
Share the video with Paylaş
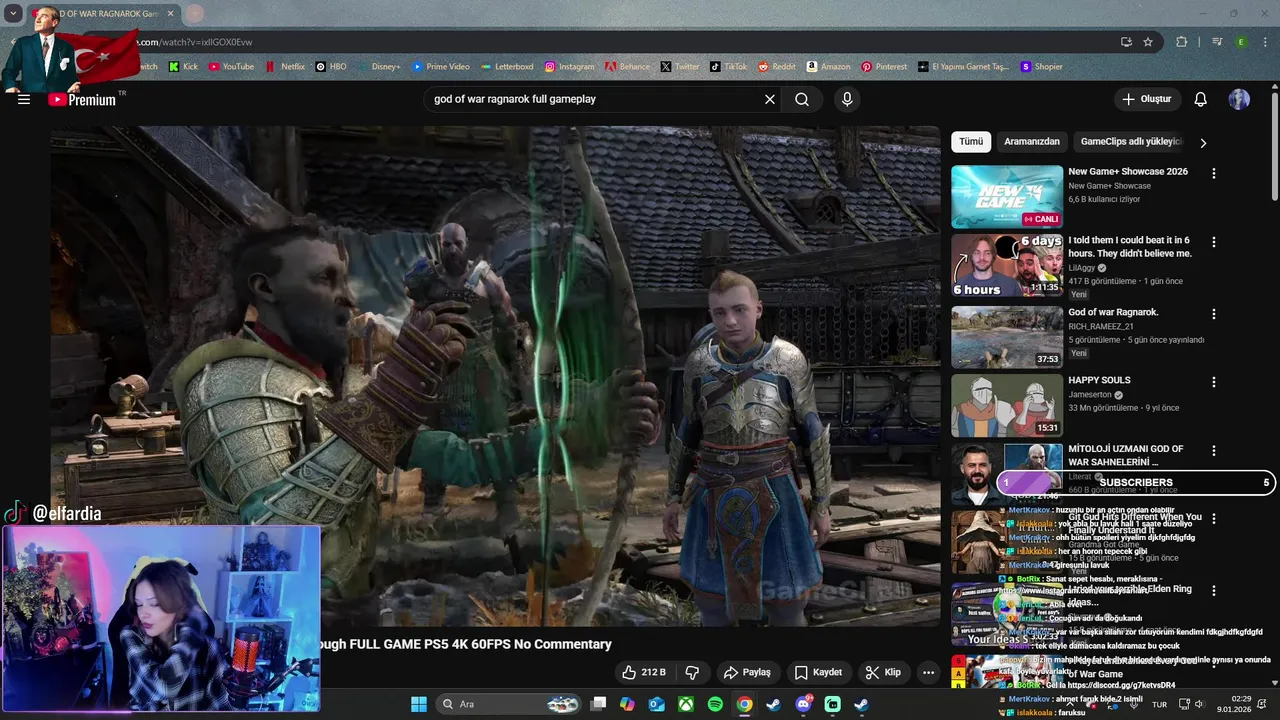point(747,672)
